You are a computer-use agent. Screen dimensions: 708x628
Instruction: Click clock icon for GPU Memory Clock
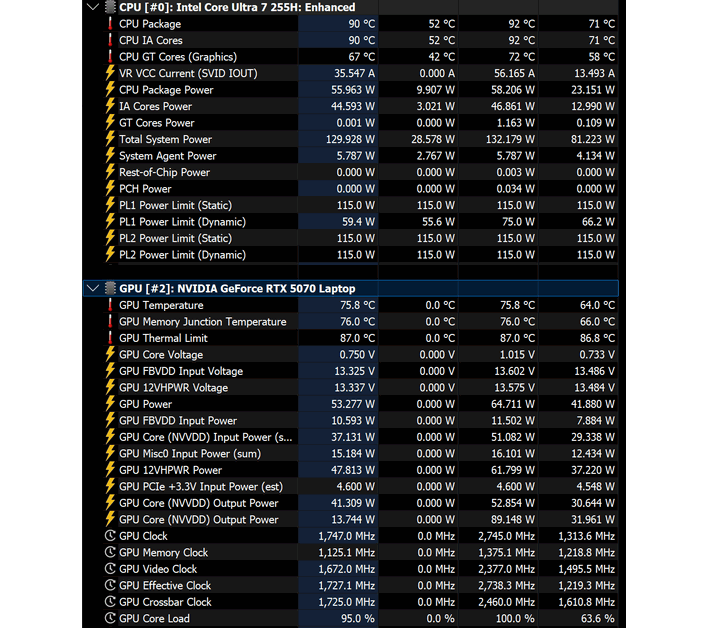tap(110, 552)
